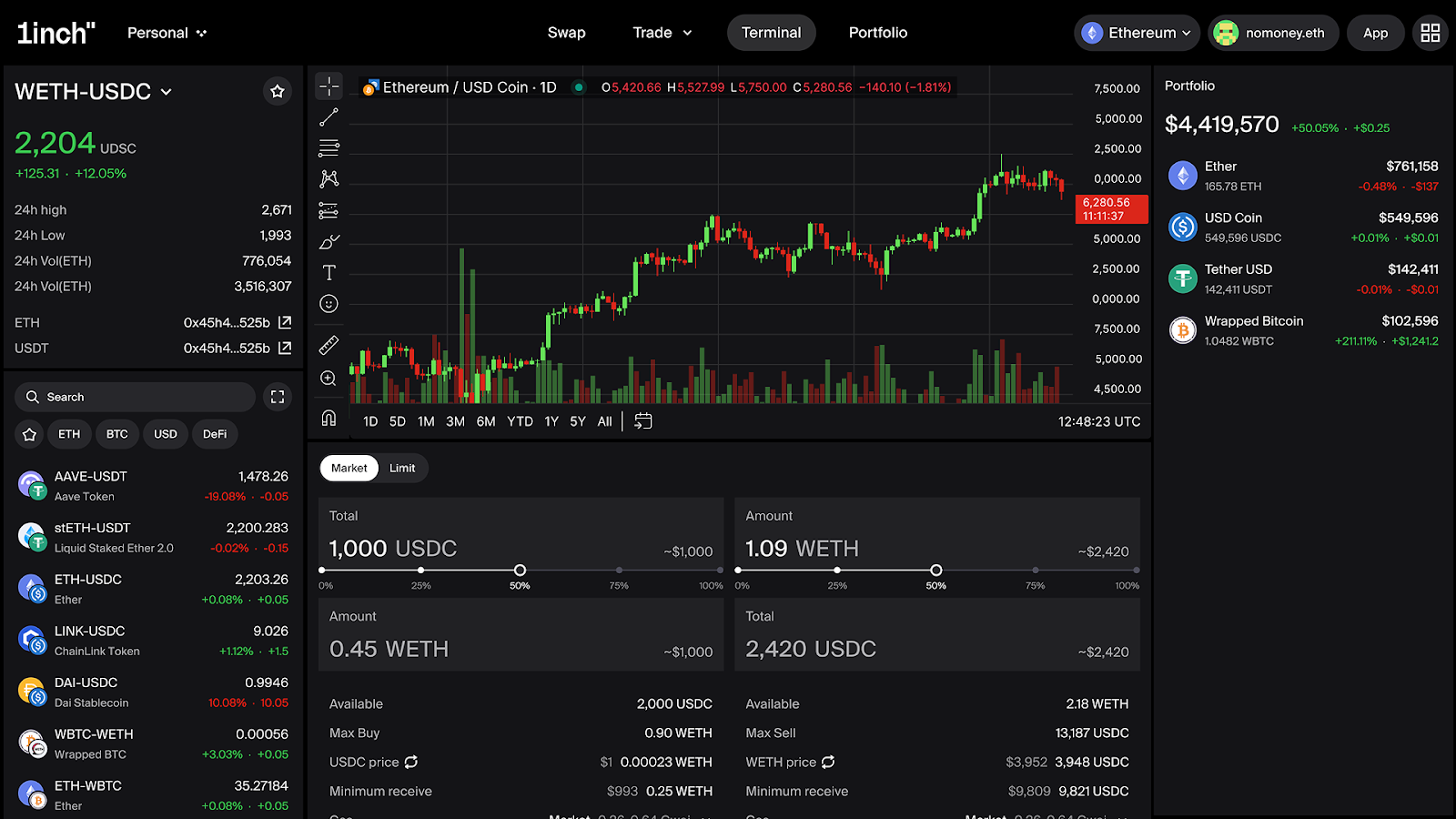Image resolution: width=1456 pixels, height=819 pixels.
Task: Toggle the favorites star filter chip
Action: 30,434
